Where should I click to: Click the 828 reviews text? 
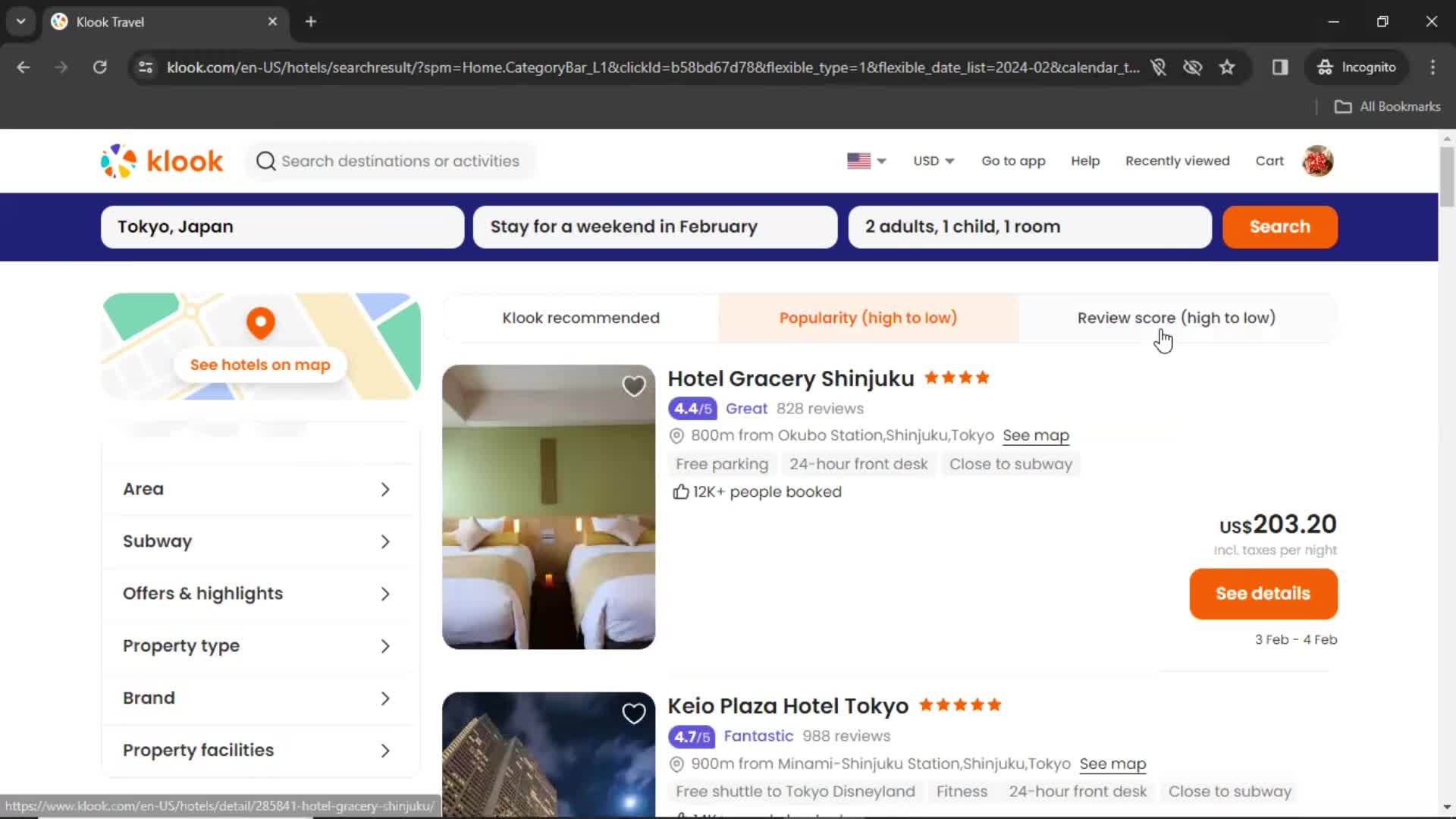coord(820,409)
